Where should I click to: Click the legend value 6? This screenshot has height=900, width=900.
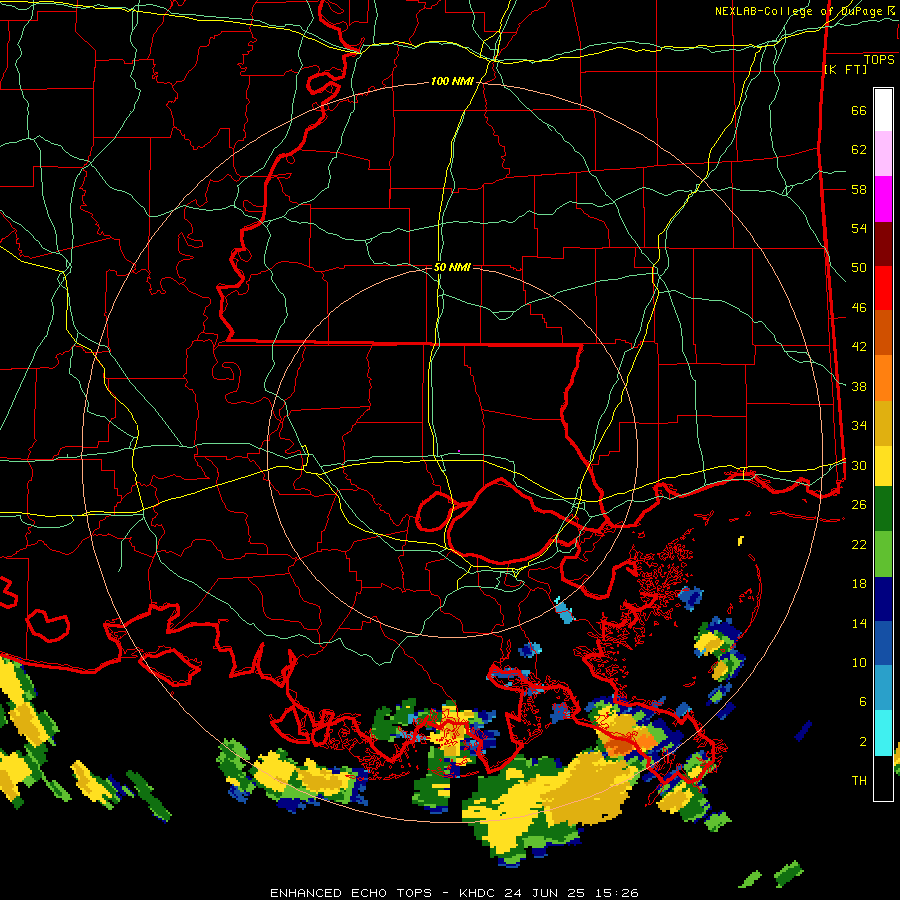point(862,702)
